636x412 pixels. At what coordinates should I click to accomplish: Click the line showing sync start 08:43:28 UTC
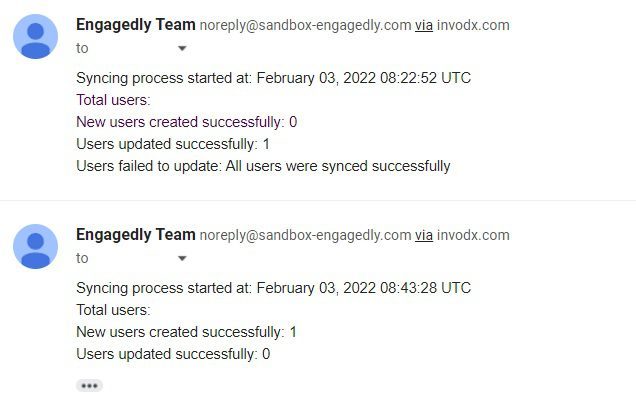click(x=273, y=288)
